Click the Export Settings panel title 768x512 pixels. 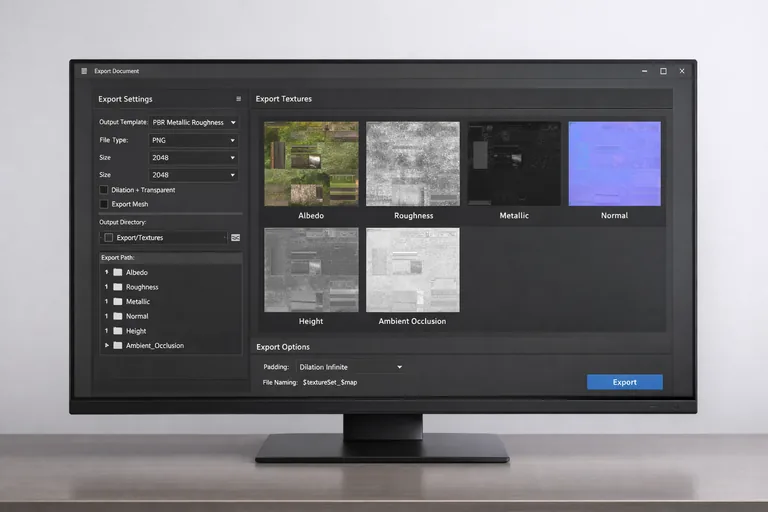[x=125, y=99]
